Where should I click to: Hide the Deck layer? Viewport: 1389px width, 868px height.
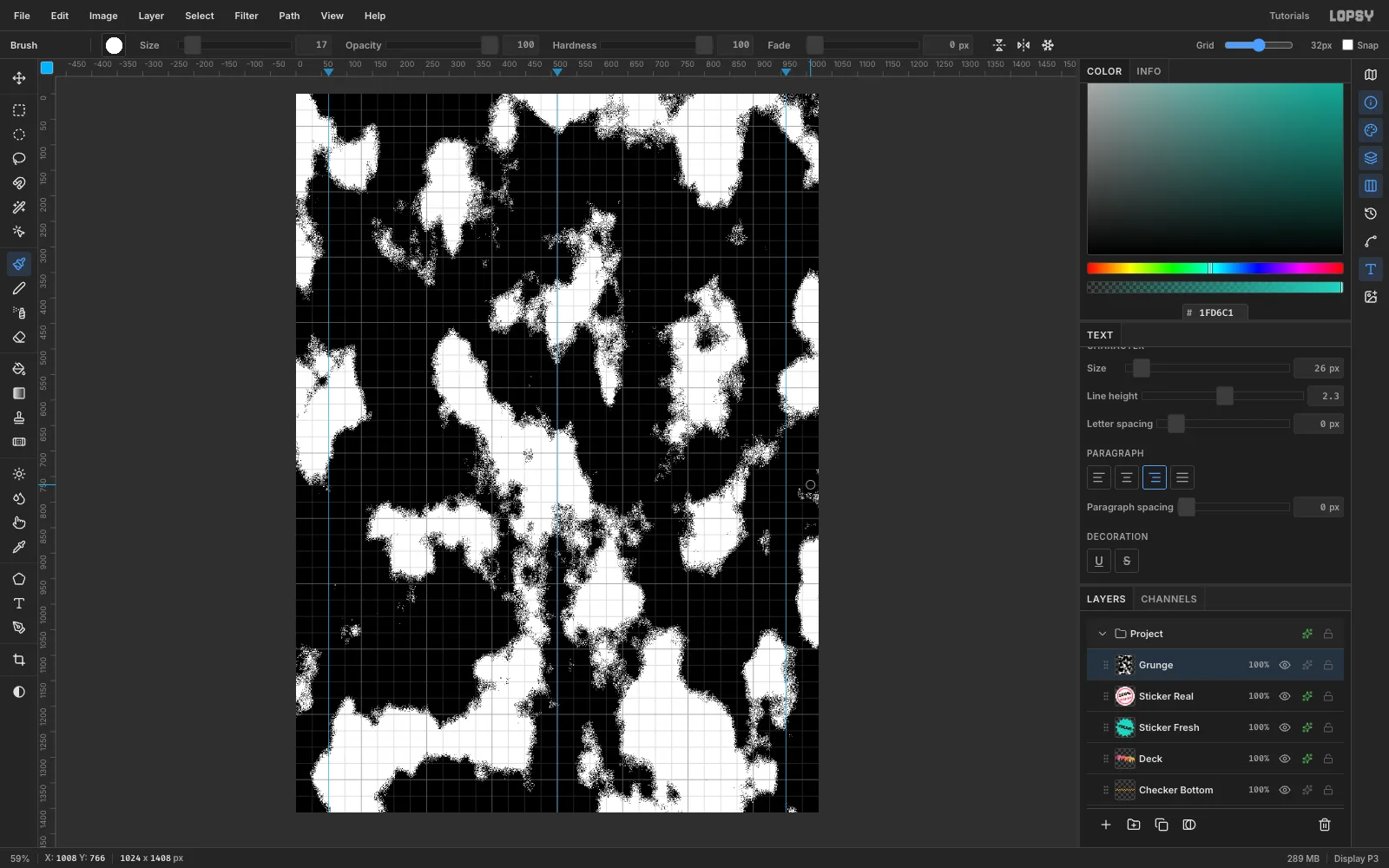[1285, 759]
